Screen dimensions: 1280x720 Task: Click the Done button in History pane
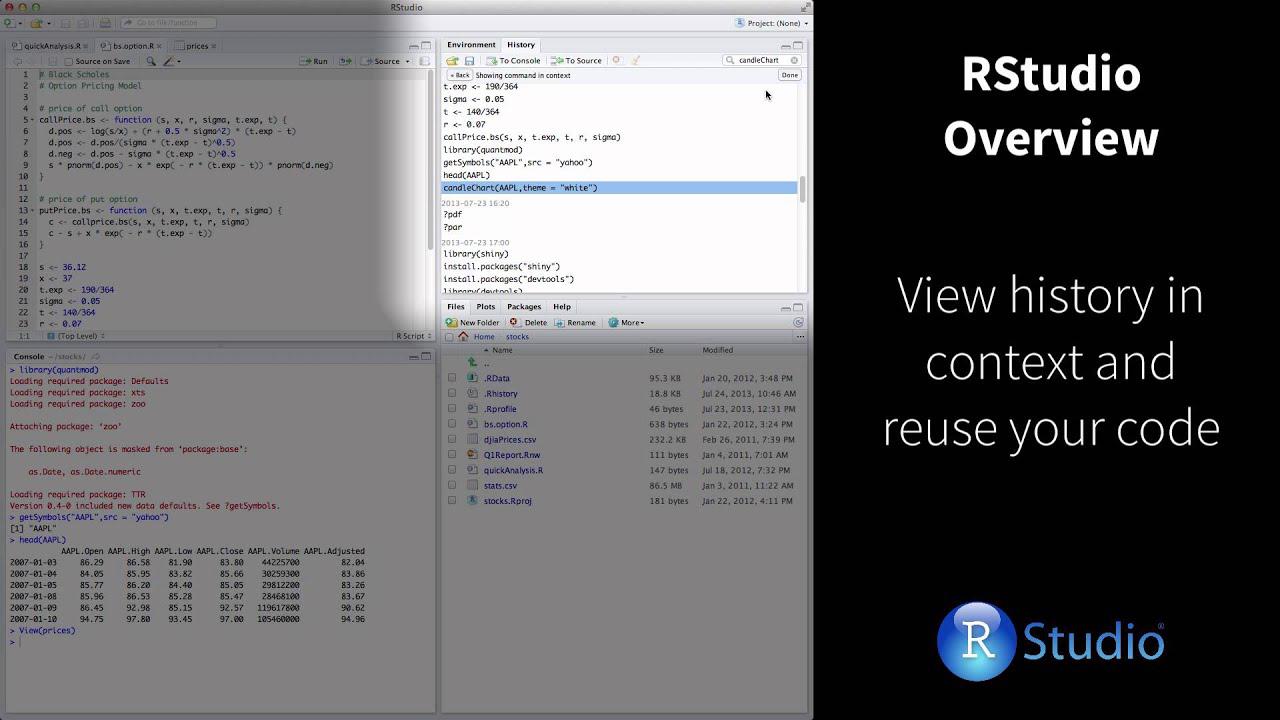[789, 74]
